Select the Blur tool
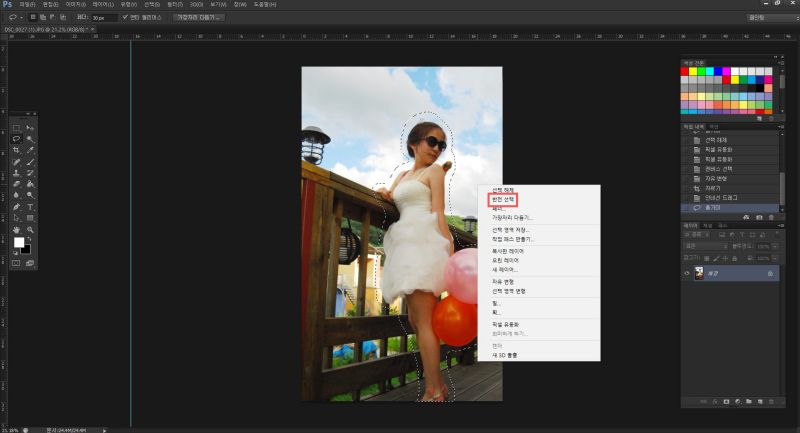800x433 pixels. [x=16, y=195]
